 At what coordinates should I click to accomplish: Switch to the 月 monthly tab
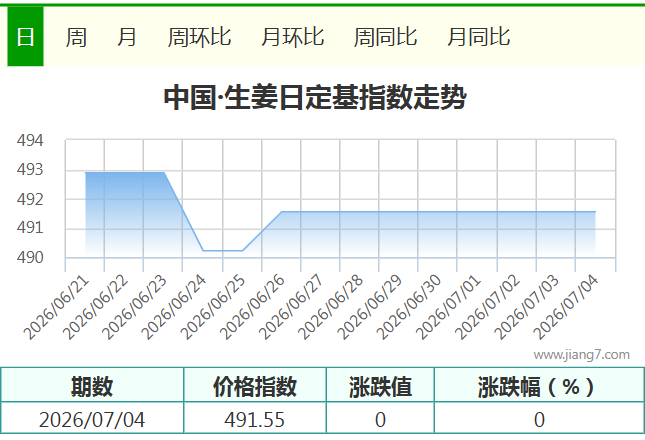(x=127, y=37)
